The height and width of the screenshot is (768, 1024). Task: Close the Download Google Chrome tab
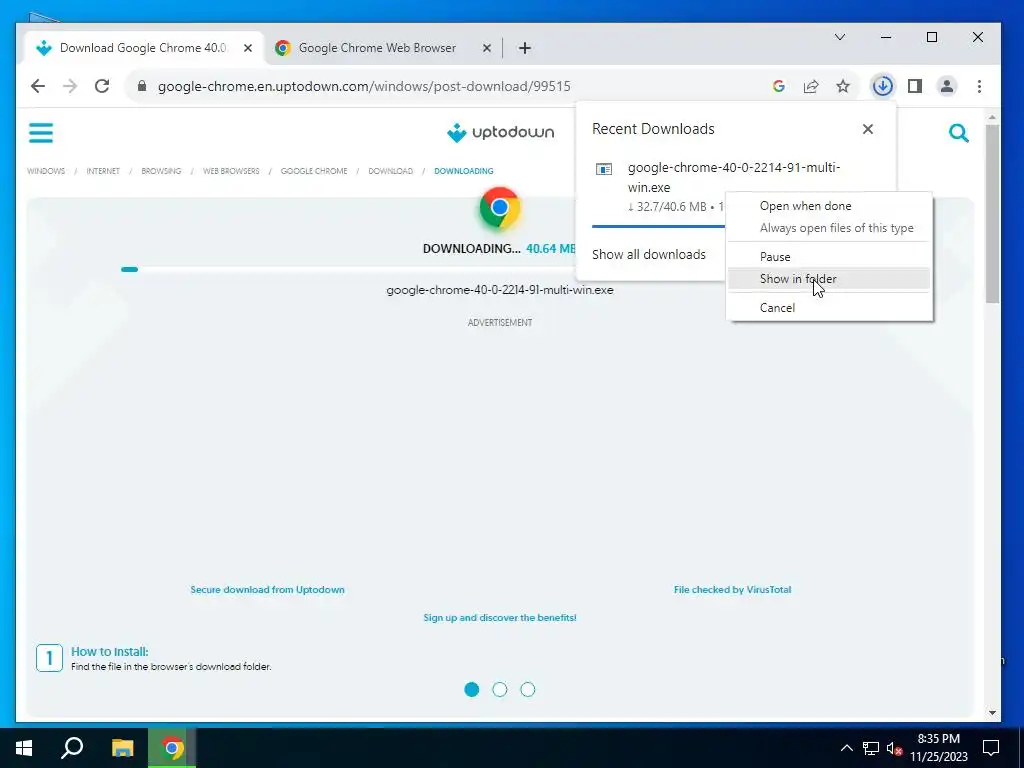pos(248,48)
